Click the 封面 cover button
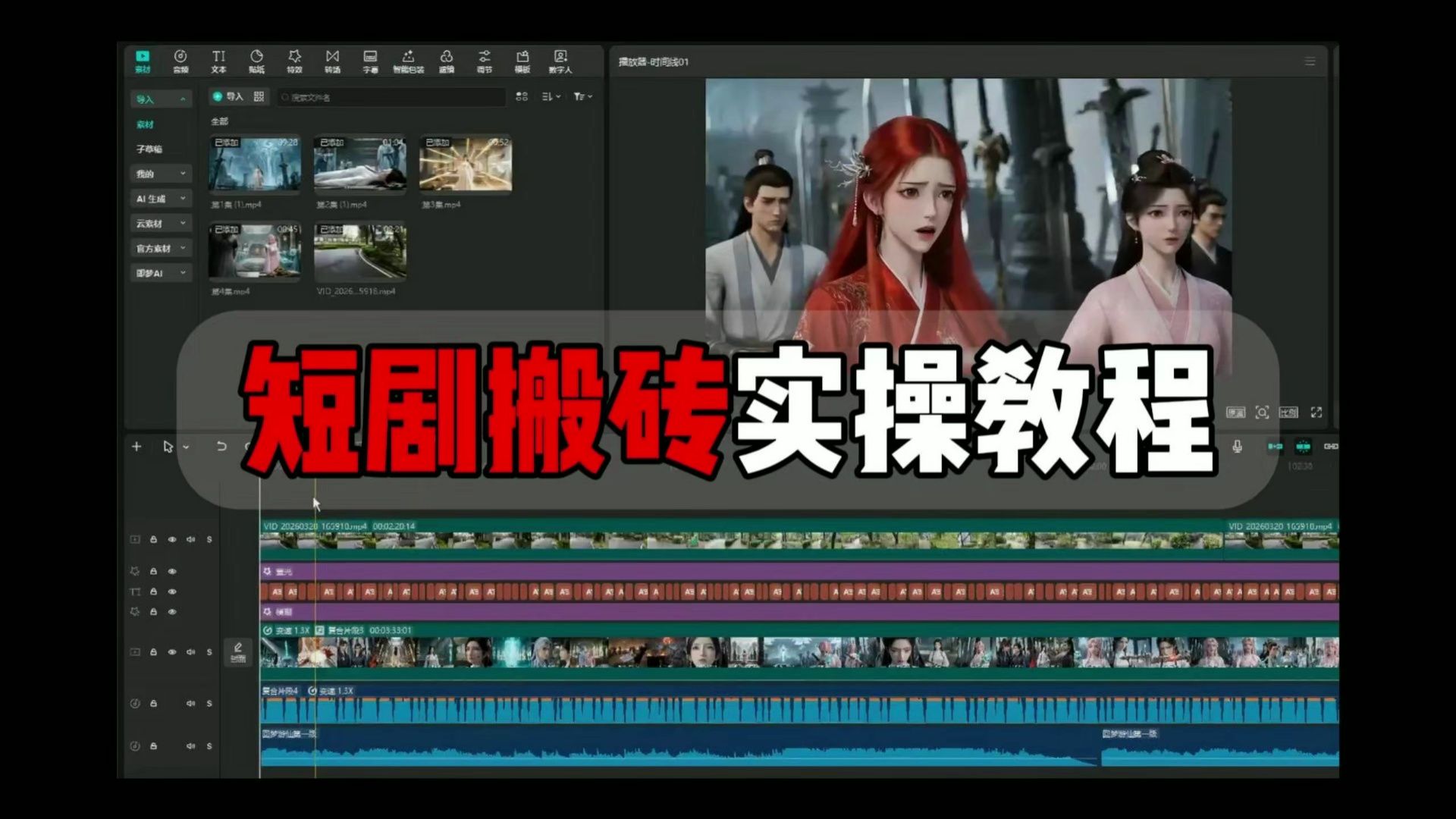Image resolution: width=1456 pixels, height=819 pixels. click(x=238, y=652)
